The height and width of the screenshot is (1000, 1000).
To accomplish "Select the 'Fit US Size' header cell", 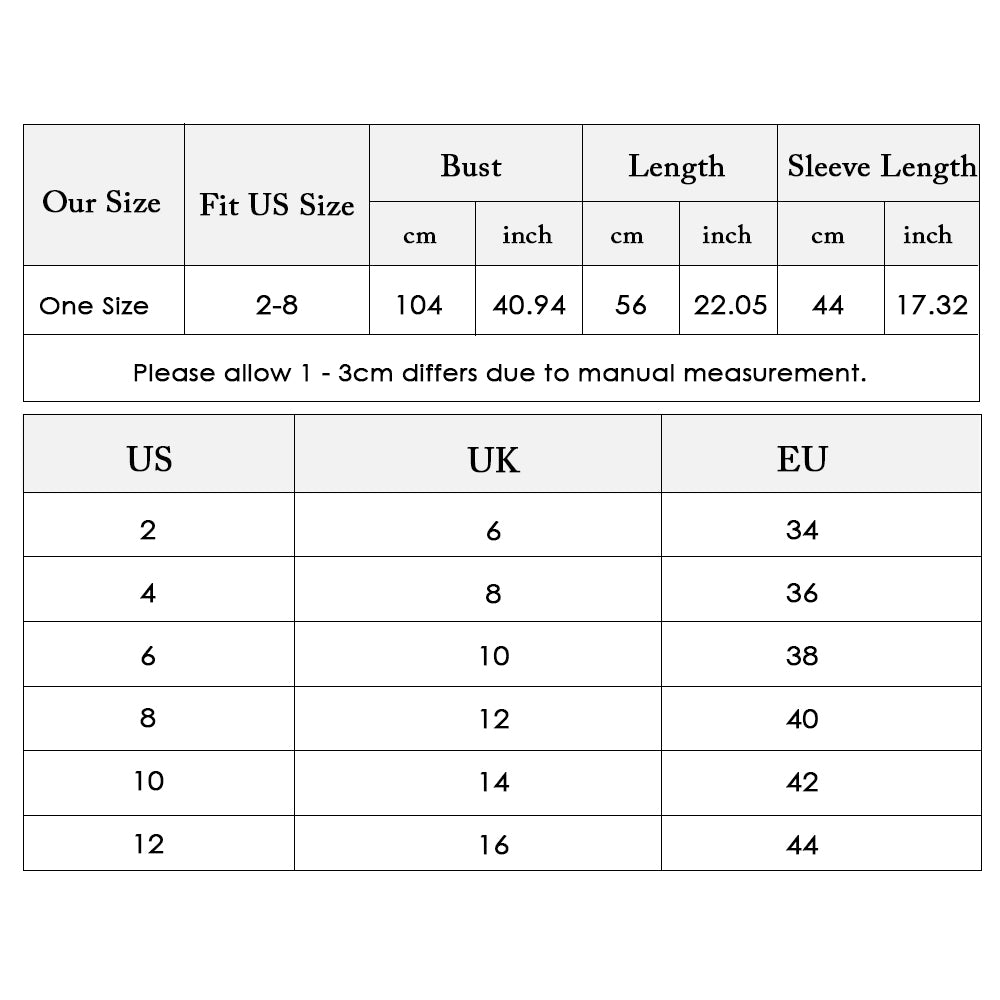I will (277, 195).
